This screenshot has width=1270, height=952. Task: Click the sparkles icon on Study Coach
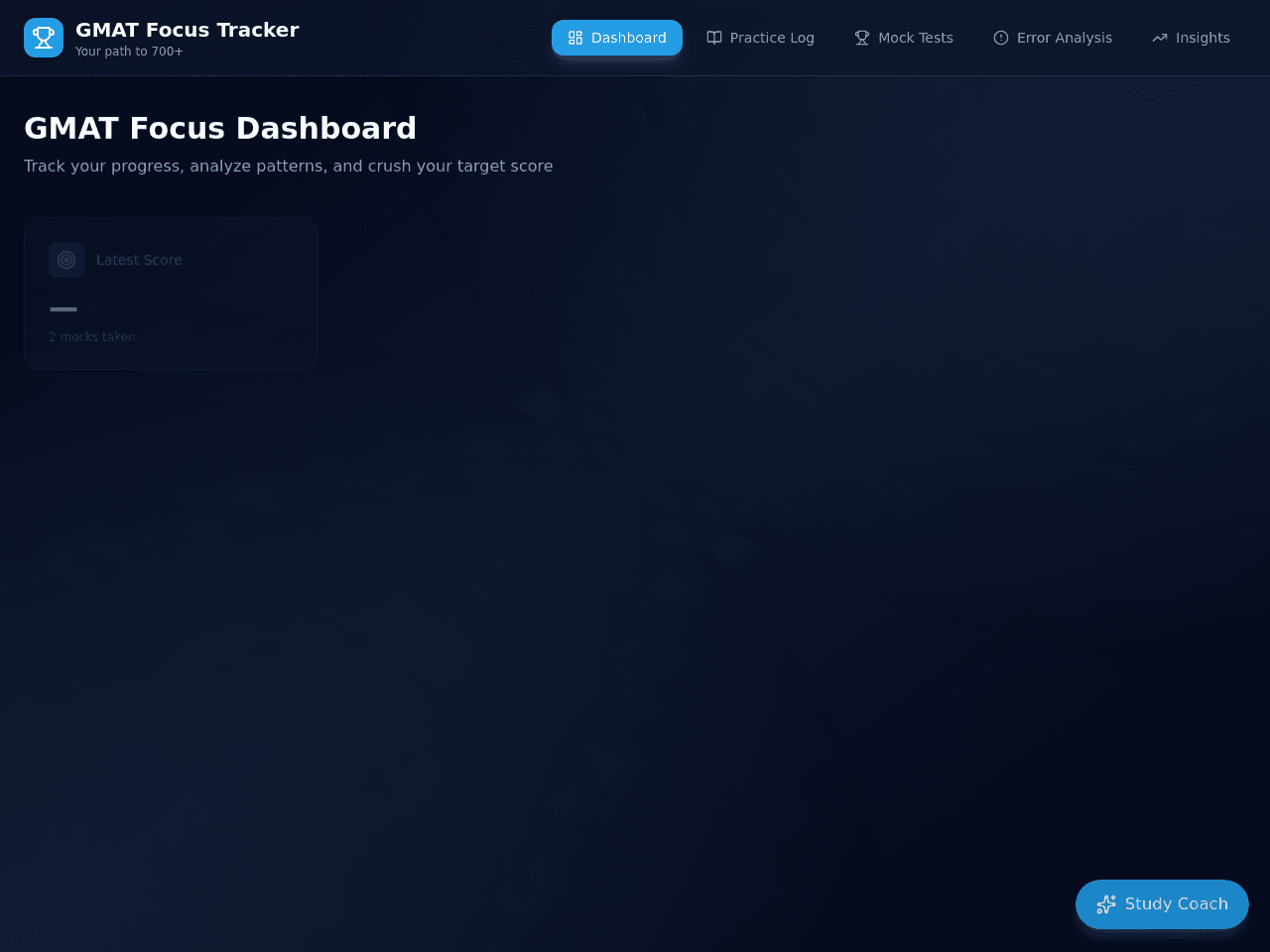click(1106, 904)
